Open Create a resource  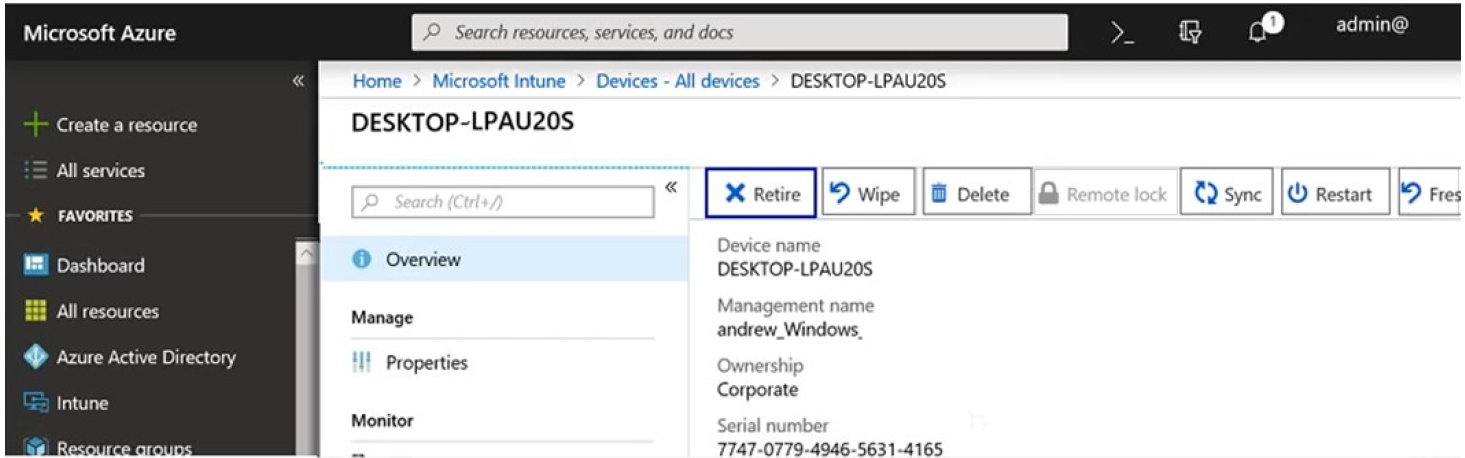[x=127, y=125]
